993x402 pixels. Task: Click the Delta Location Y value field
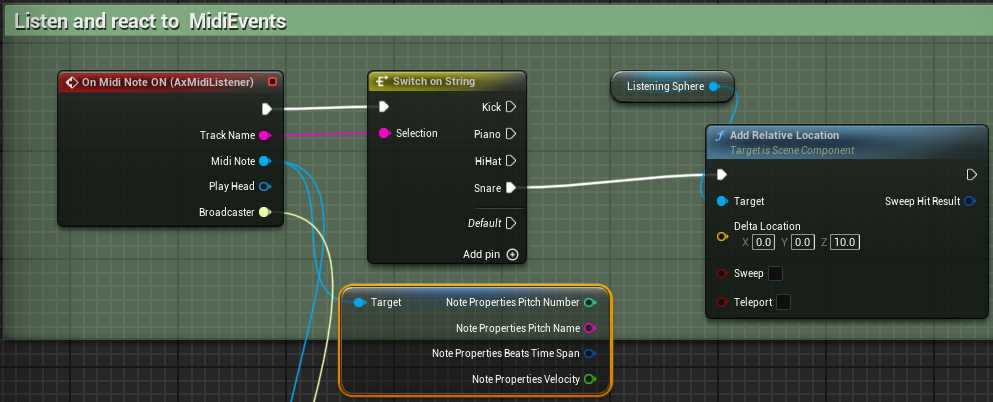tap(803, 242)
